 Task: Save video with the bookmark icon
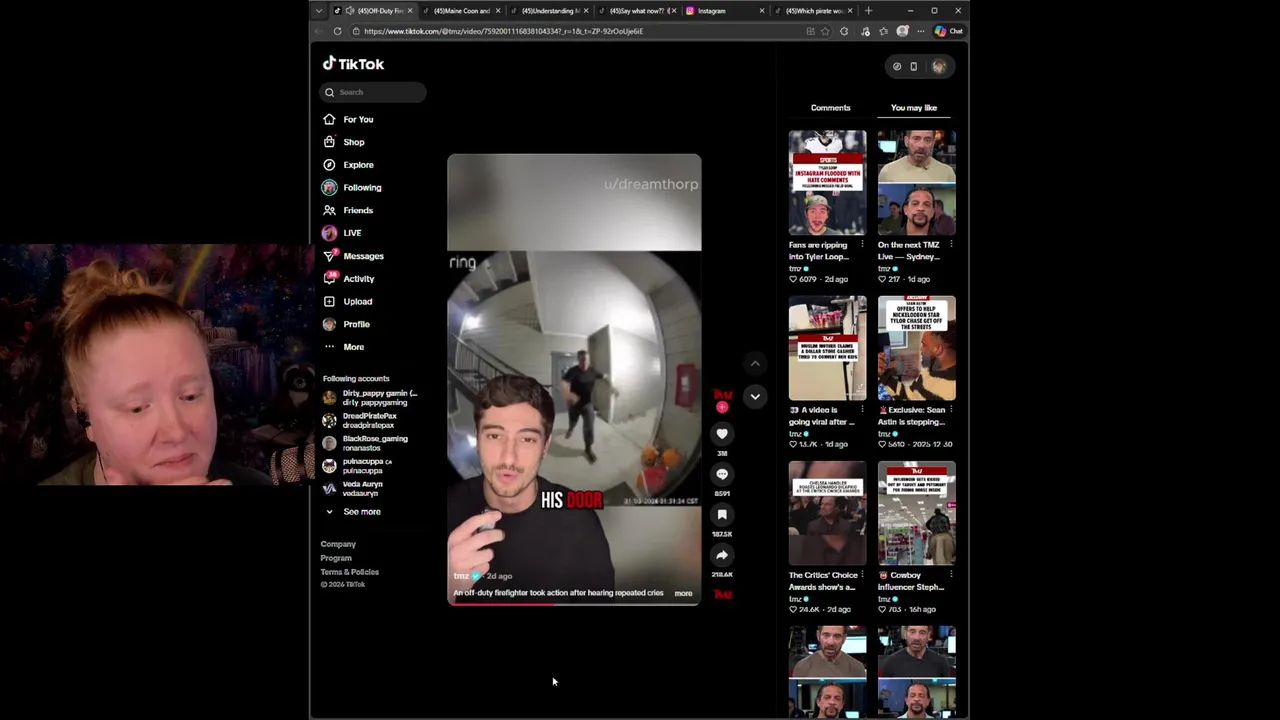(x=722, y=515)
